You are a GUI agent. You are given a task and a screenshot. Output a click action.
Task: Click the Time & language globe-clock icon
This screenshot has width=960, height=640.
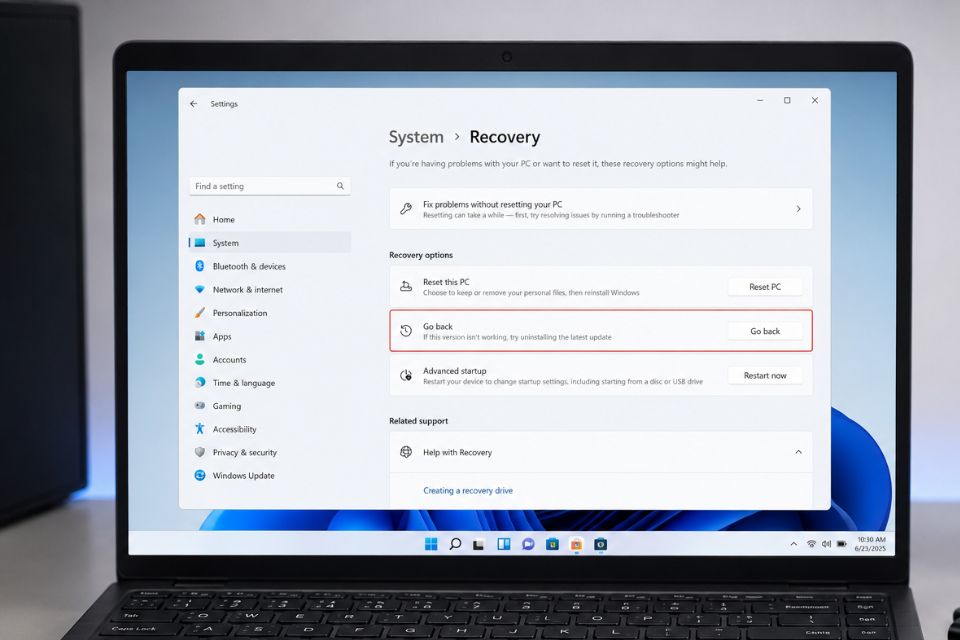coord(200,382)
